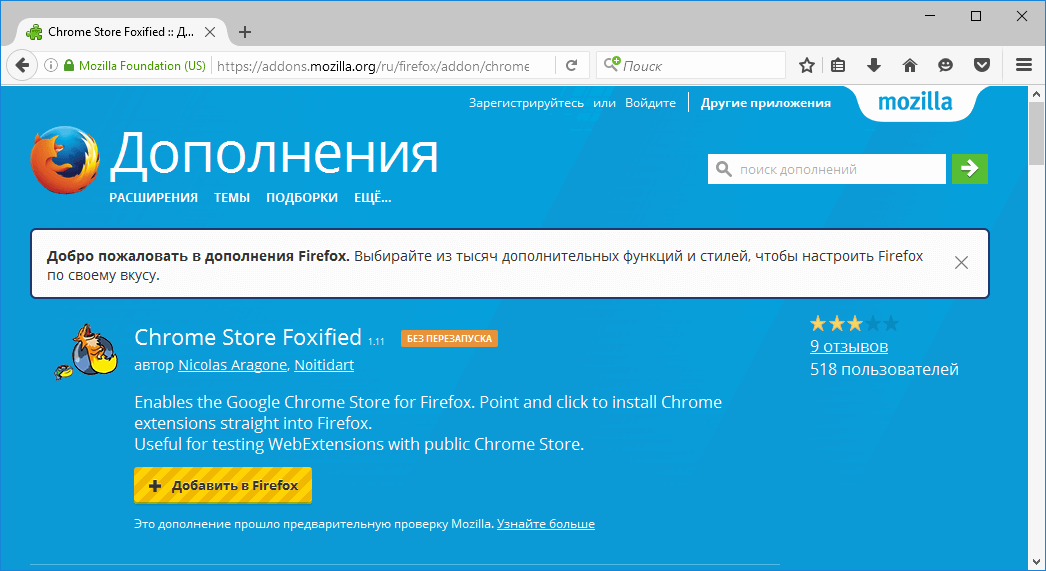Click the Chrome Store Foxified add-on icon
The height and width of the screenshot is (571, 1046).
click(x=87, y=352)
